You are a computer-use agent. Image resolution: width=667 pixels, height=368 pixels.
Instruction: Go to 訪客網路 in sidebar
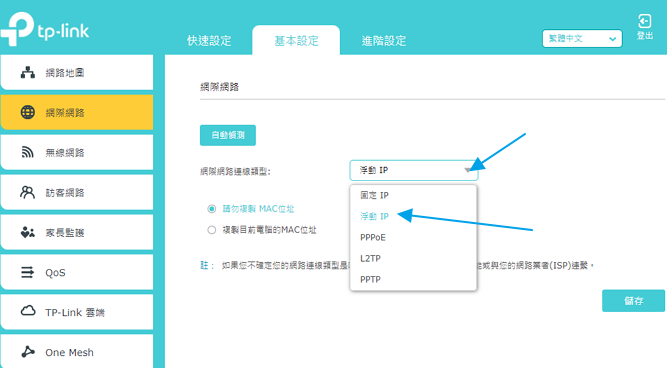(x=77, y=192)
